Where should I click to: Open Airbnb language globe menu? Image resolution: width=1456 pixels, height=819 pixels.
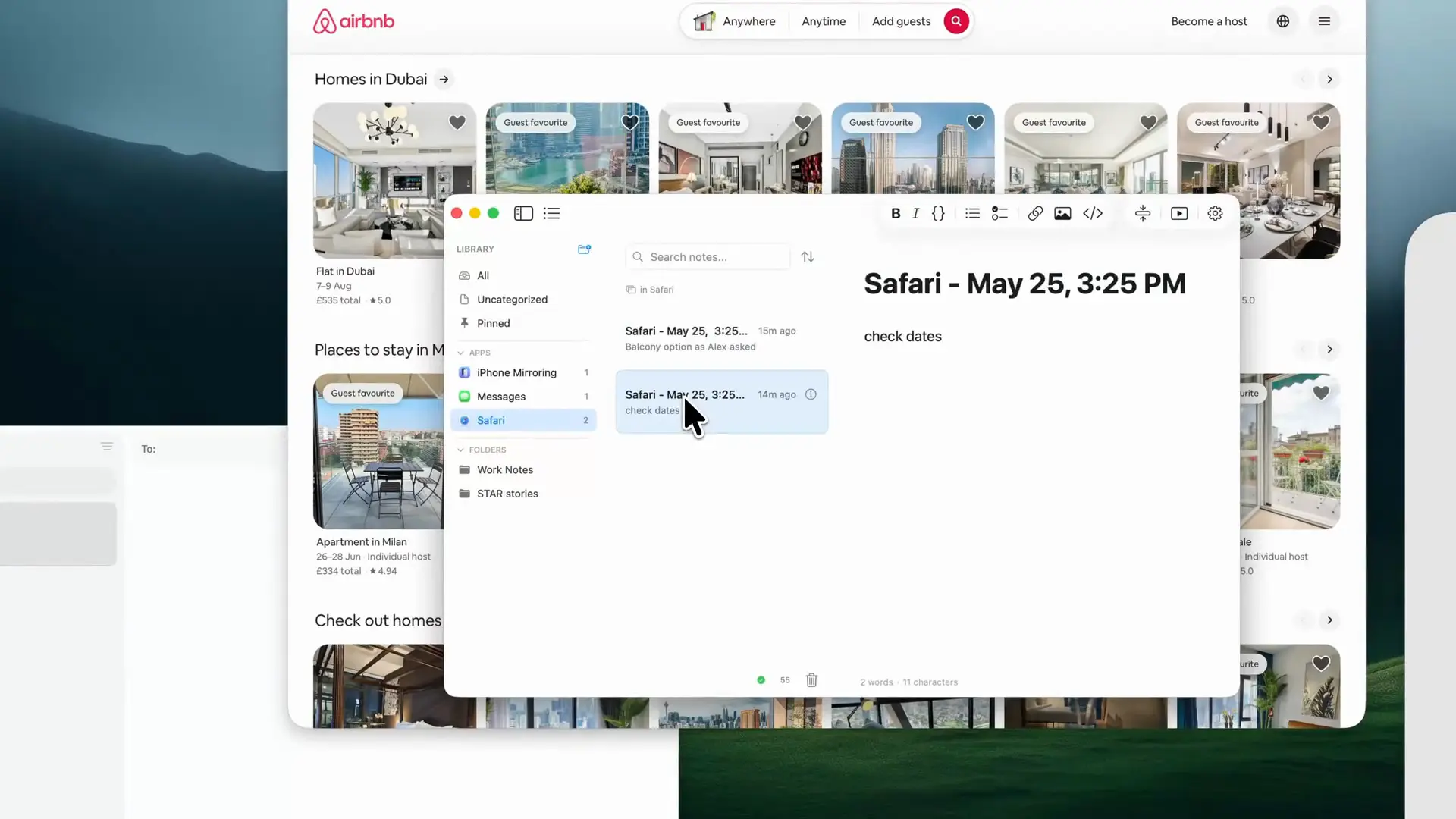coord(1283,21)
